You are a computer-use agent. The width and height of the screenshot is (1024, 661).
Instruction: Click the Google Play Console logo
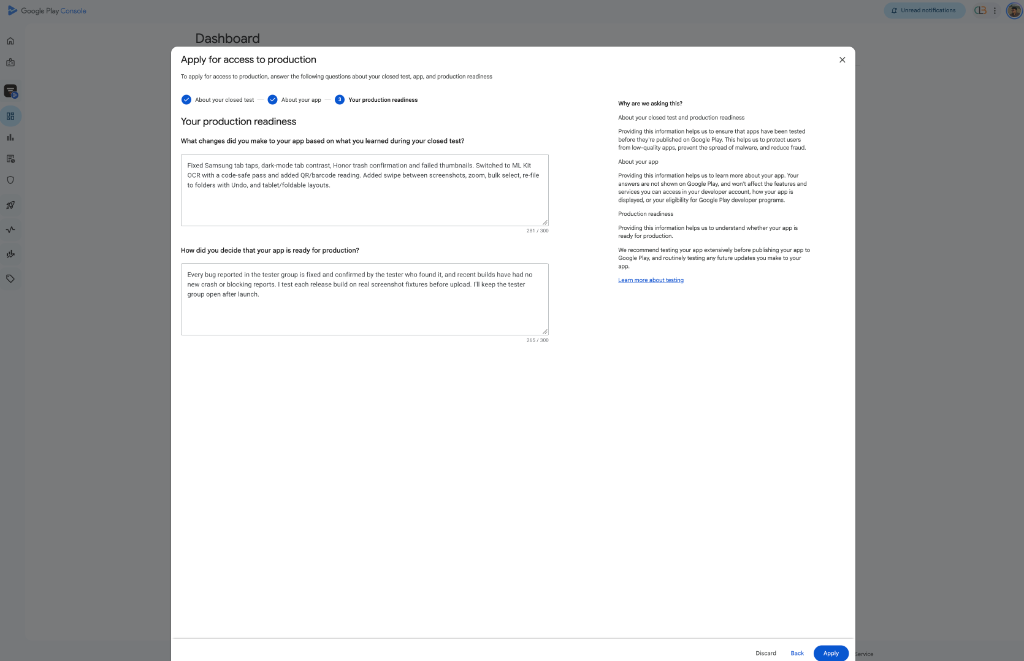click(x=47, y=10)
